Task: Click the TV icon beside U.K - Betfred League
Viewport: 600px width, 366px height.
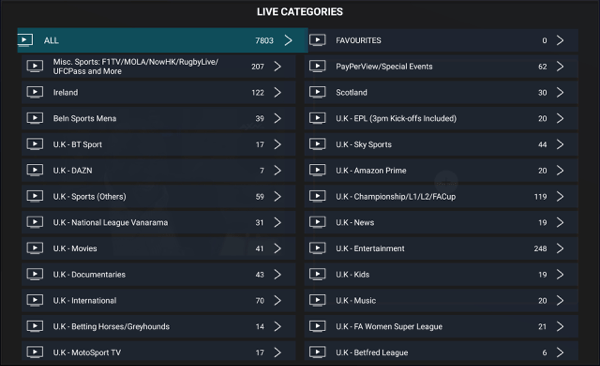Action: 318,352
